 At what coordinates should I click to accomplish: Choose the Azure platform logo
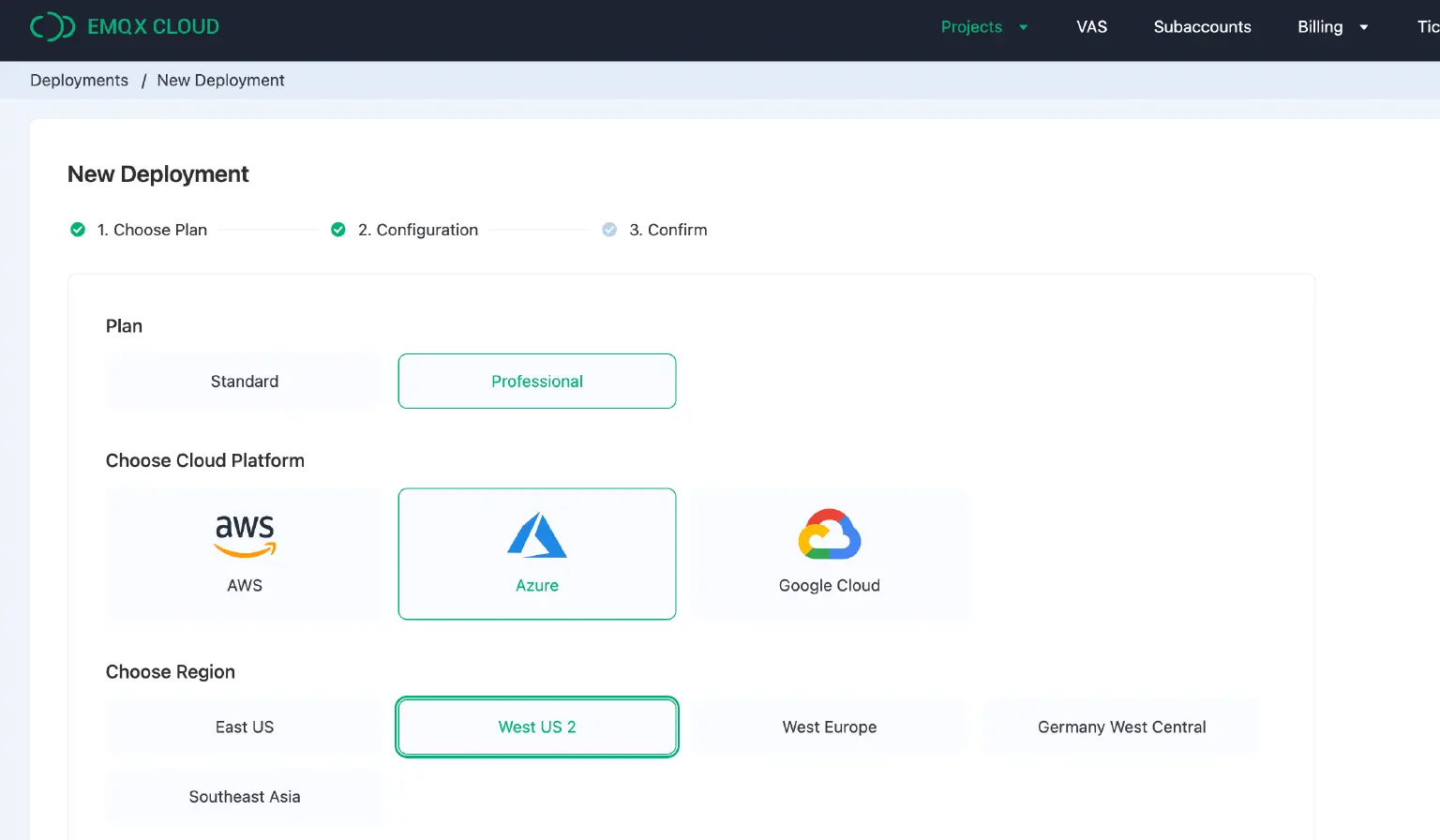536,535
